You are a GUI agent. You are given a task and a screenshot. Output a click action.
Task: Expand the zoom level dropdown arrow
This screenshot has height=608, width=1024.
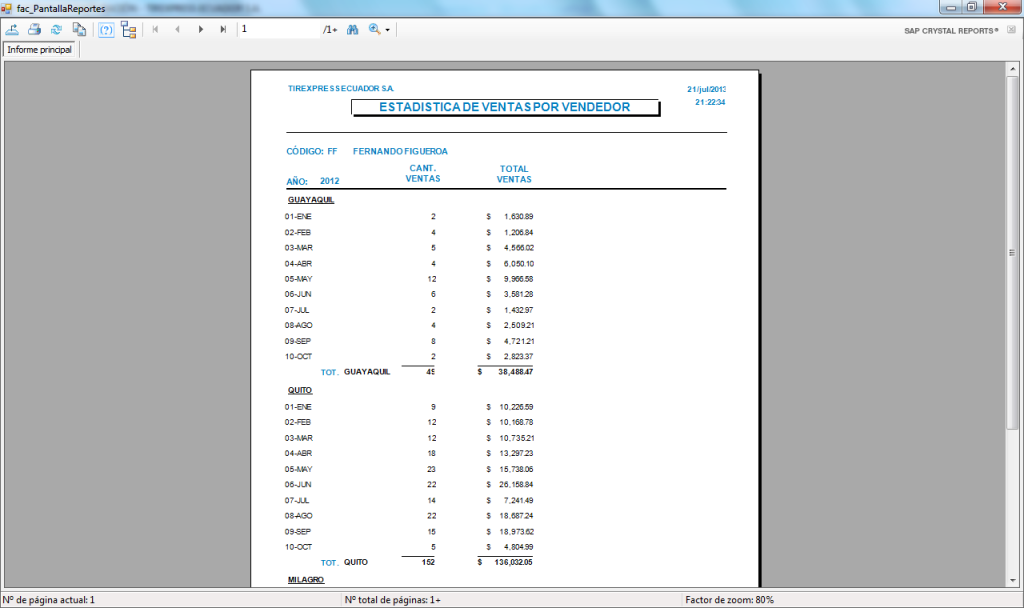pyautogui.click(x=388, y=30)
